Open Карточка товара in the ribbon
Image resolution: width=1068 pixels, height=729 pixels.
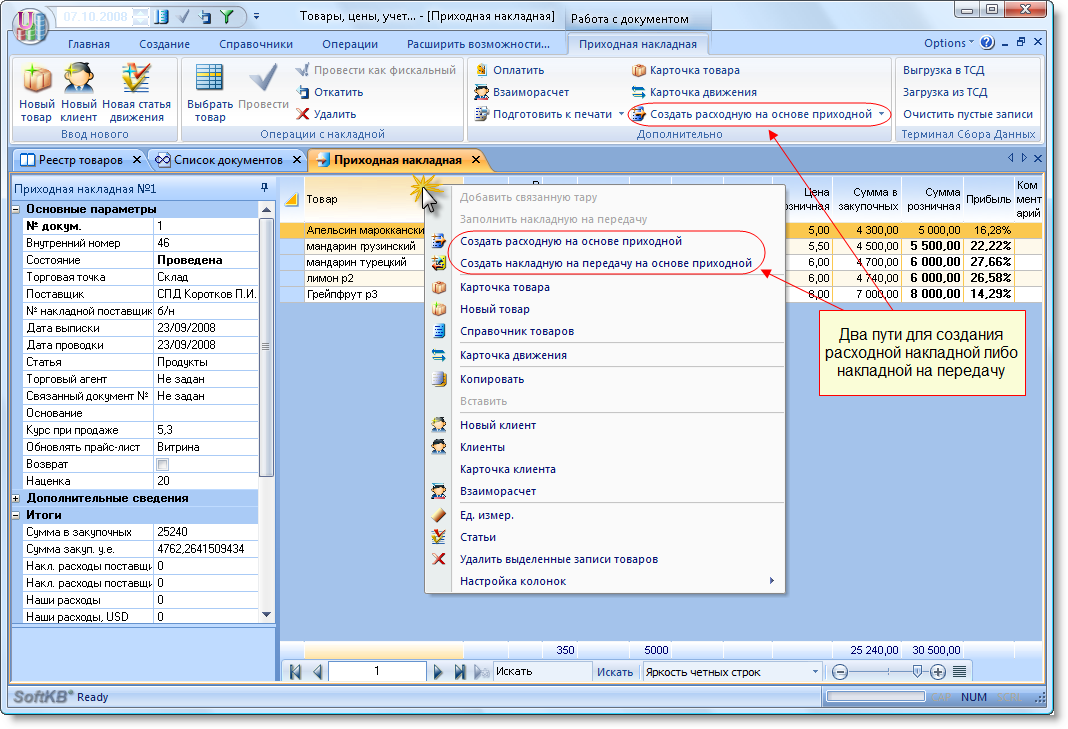686,70
